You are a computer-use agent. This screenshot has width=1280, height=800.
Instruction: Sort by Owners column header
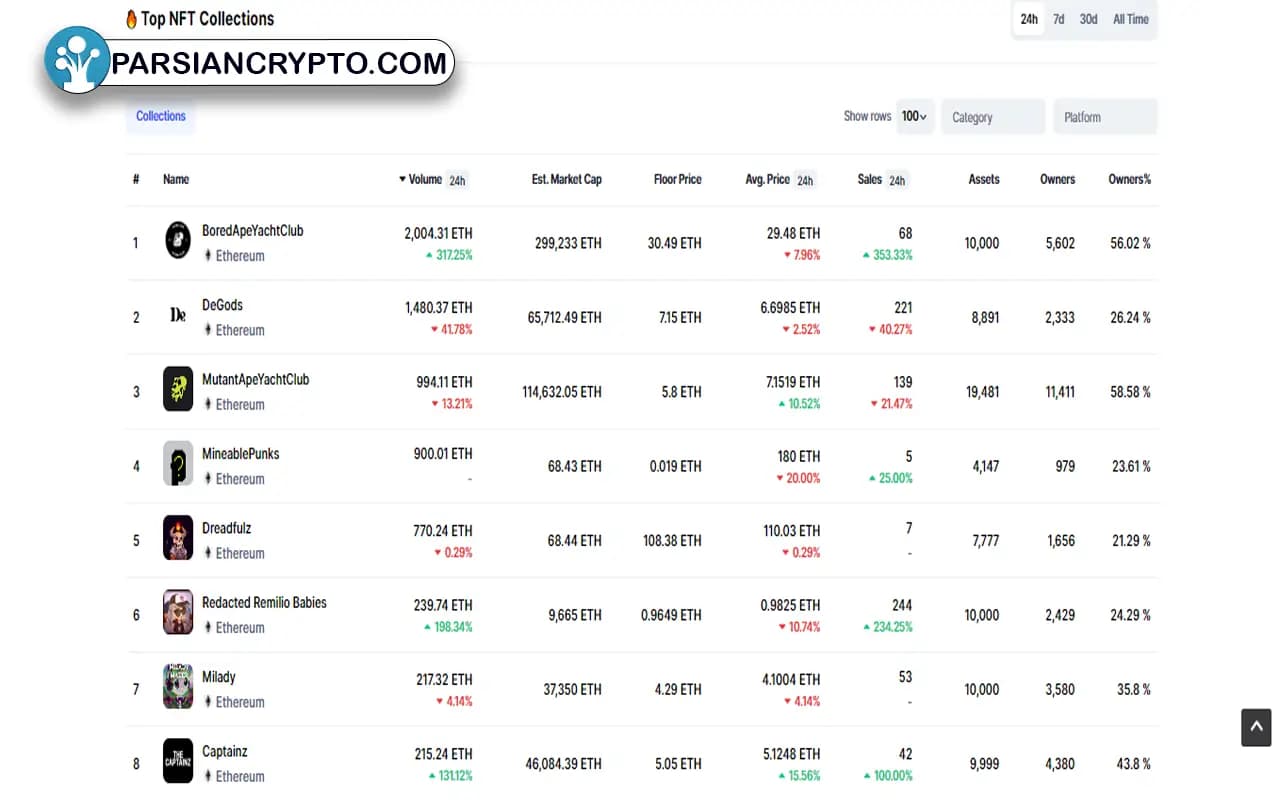(1058, 180)
